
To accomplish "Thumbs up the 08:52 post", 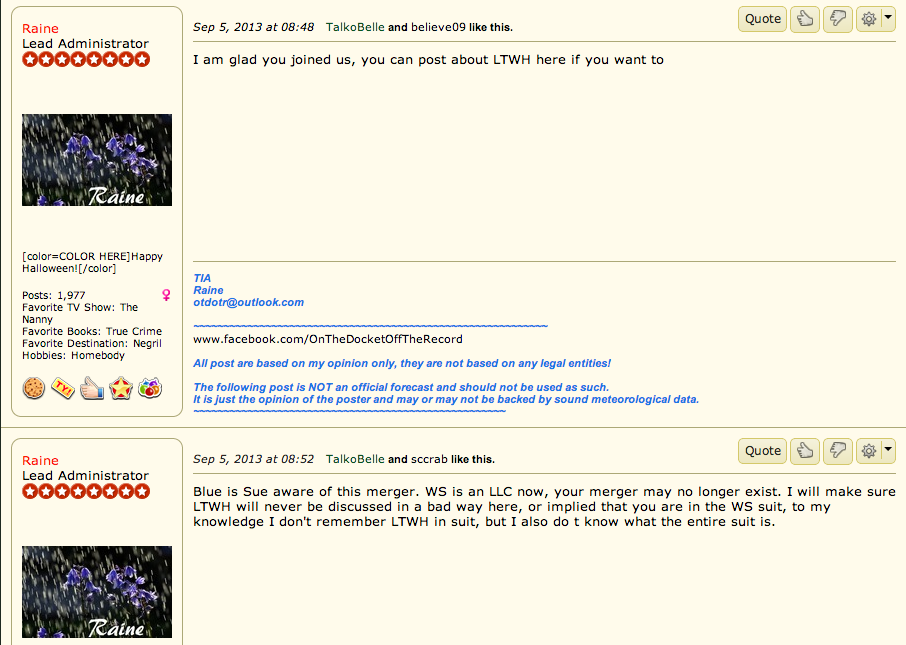I will pyautogui.click(x=805, y=451).
